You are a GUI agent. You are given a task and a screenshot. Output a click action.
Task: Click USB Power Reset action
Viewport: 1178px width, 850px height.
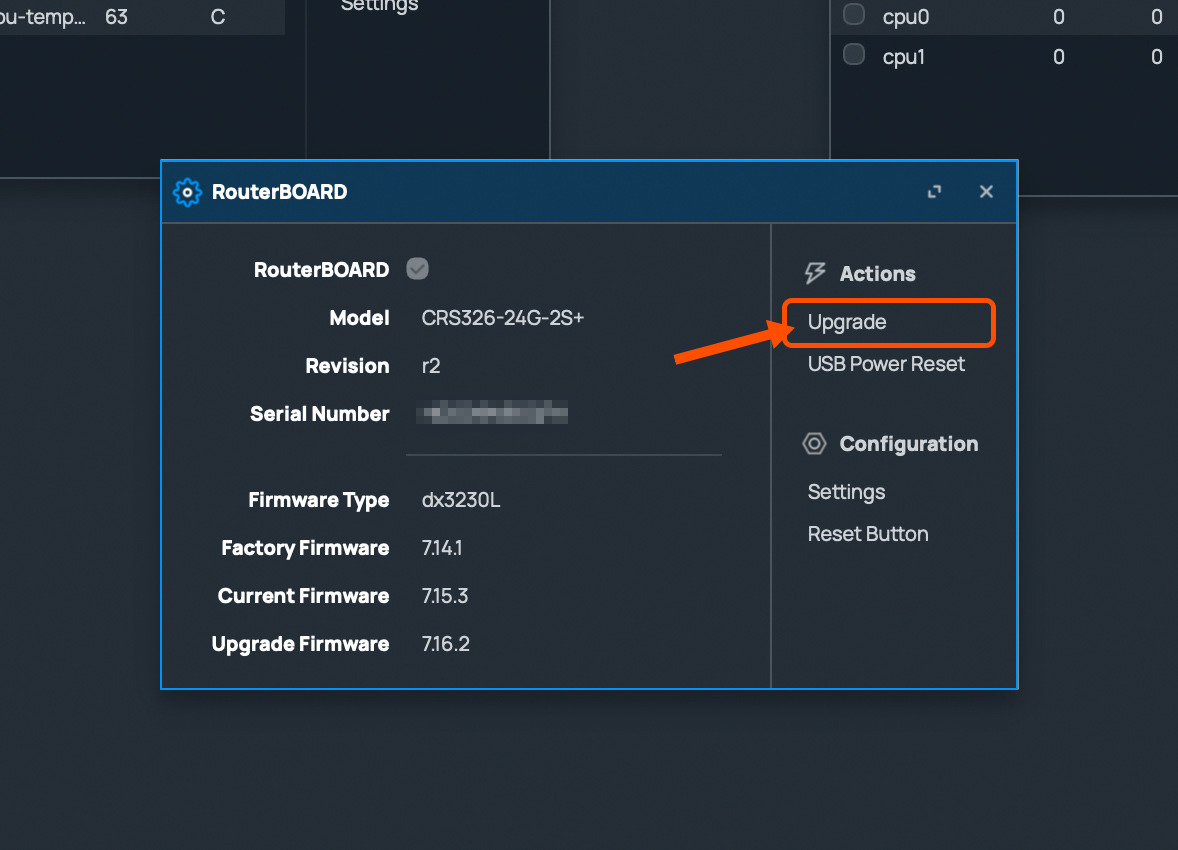click(x=886, y=364)
